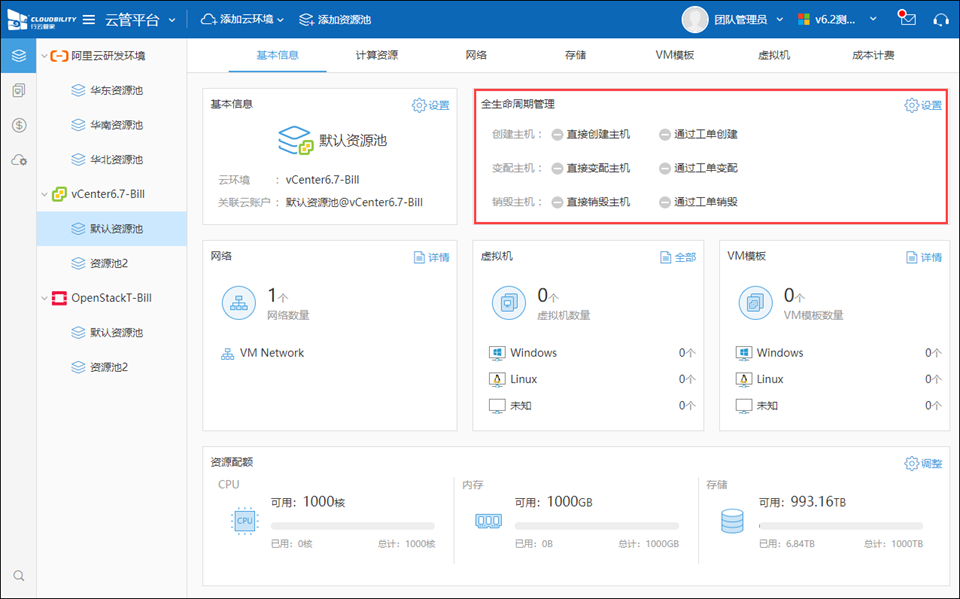
Task: Select 通过工单变配 radio option
Action: coord(665,168)
